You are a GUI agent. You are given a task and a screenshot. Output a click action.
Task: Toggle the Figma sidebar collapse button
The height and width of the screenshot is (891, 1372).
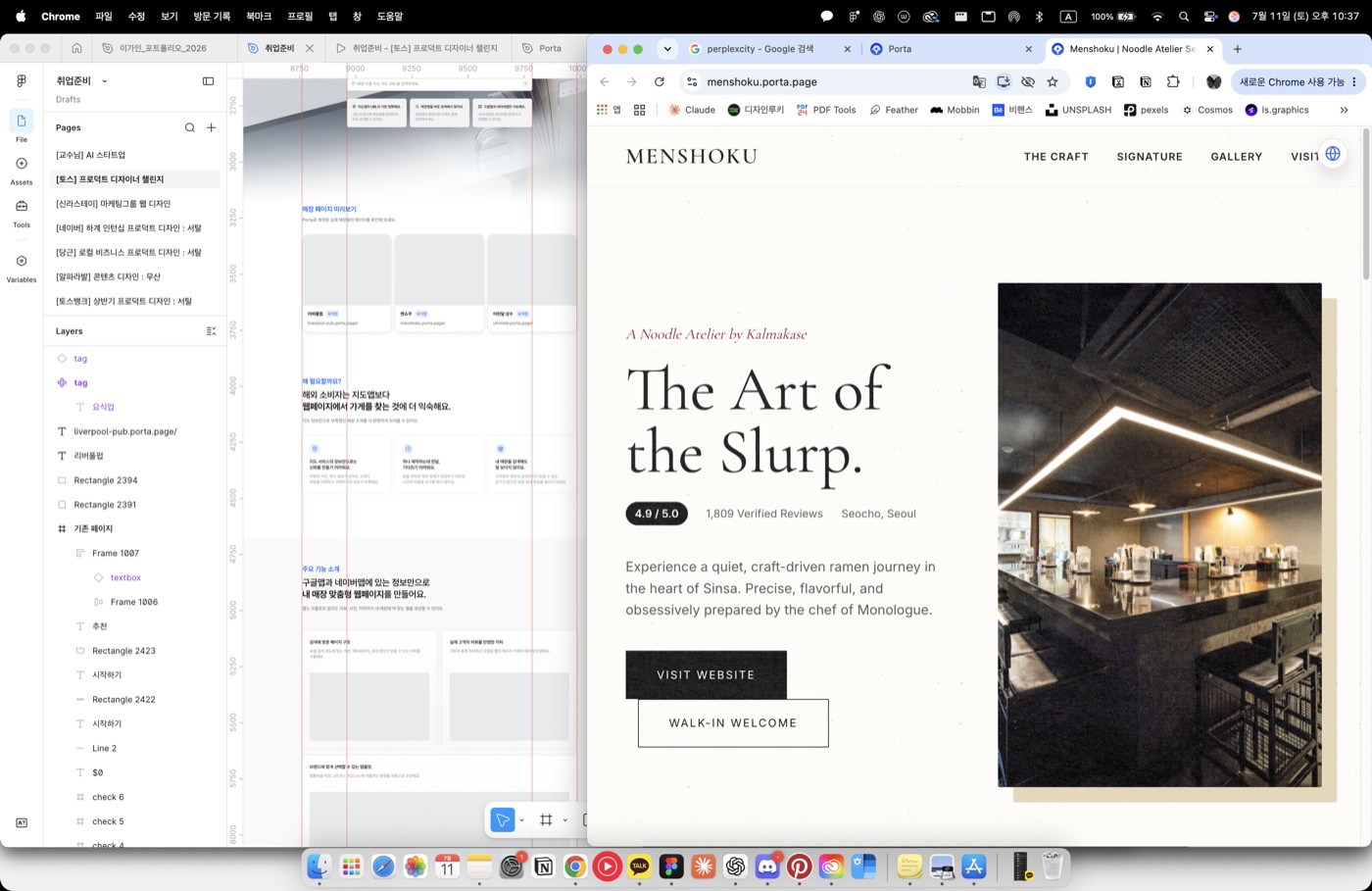pos(208,81)
